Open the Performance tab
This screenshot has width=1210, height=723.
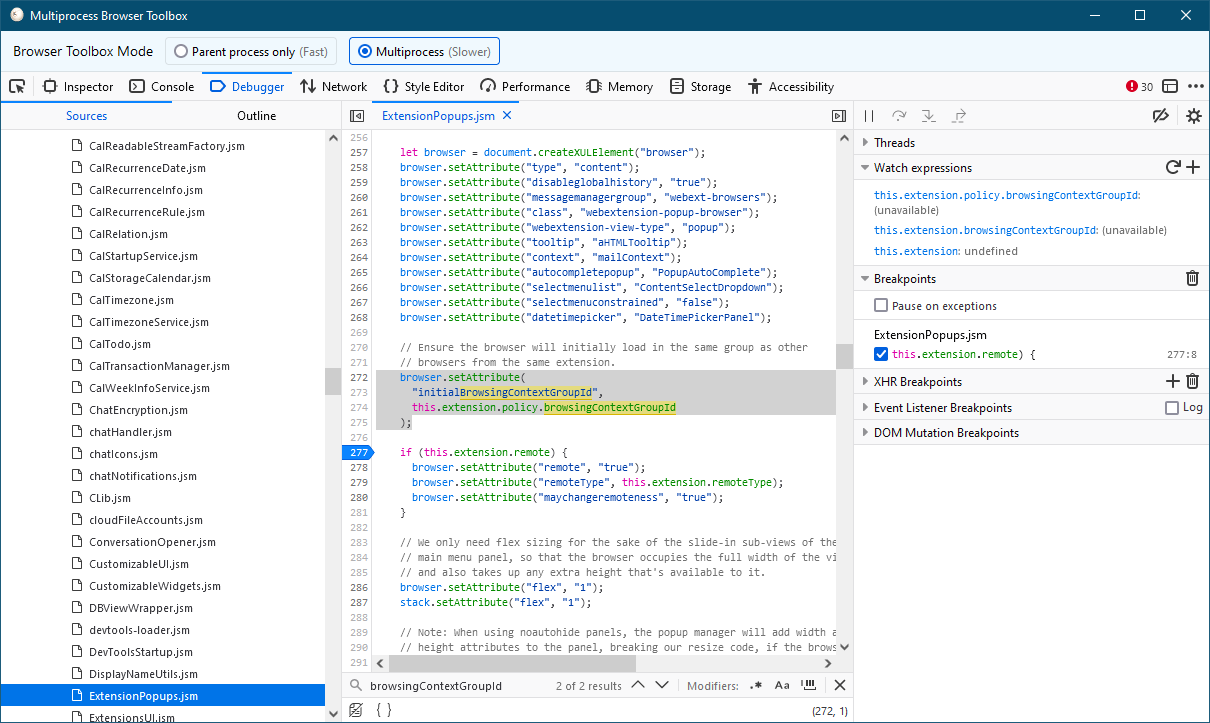click(525, 87)
